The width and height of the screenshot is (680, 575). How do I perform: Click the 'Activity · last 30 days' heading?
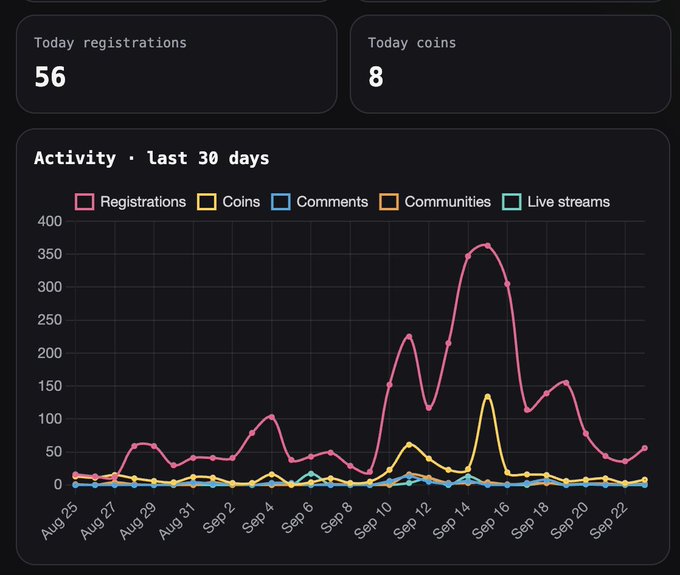click(151, 158)
